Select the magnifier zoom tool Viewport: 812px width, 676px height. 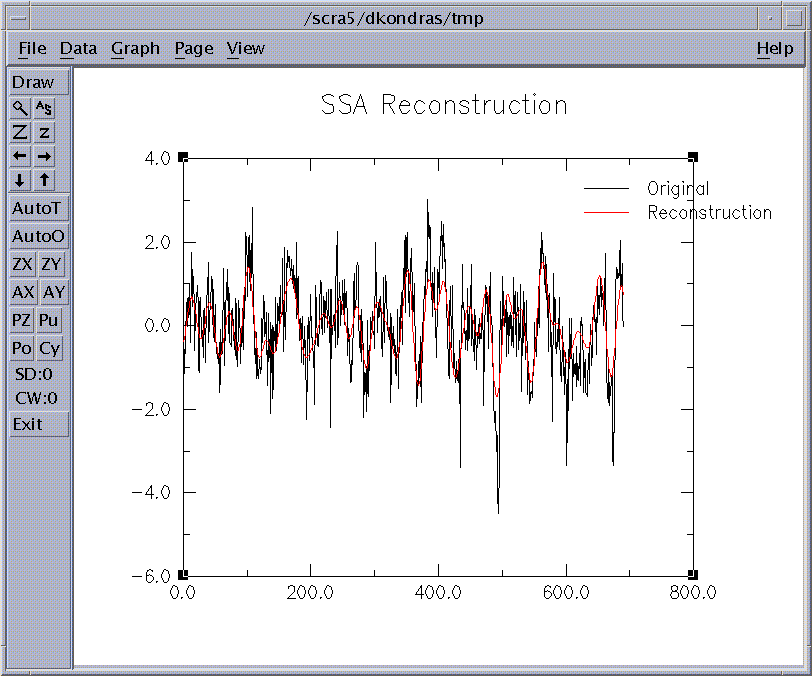tap(21, 108)
